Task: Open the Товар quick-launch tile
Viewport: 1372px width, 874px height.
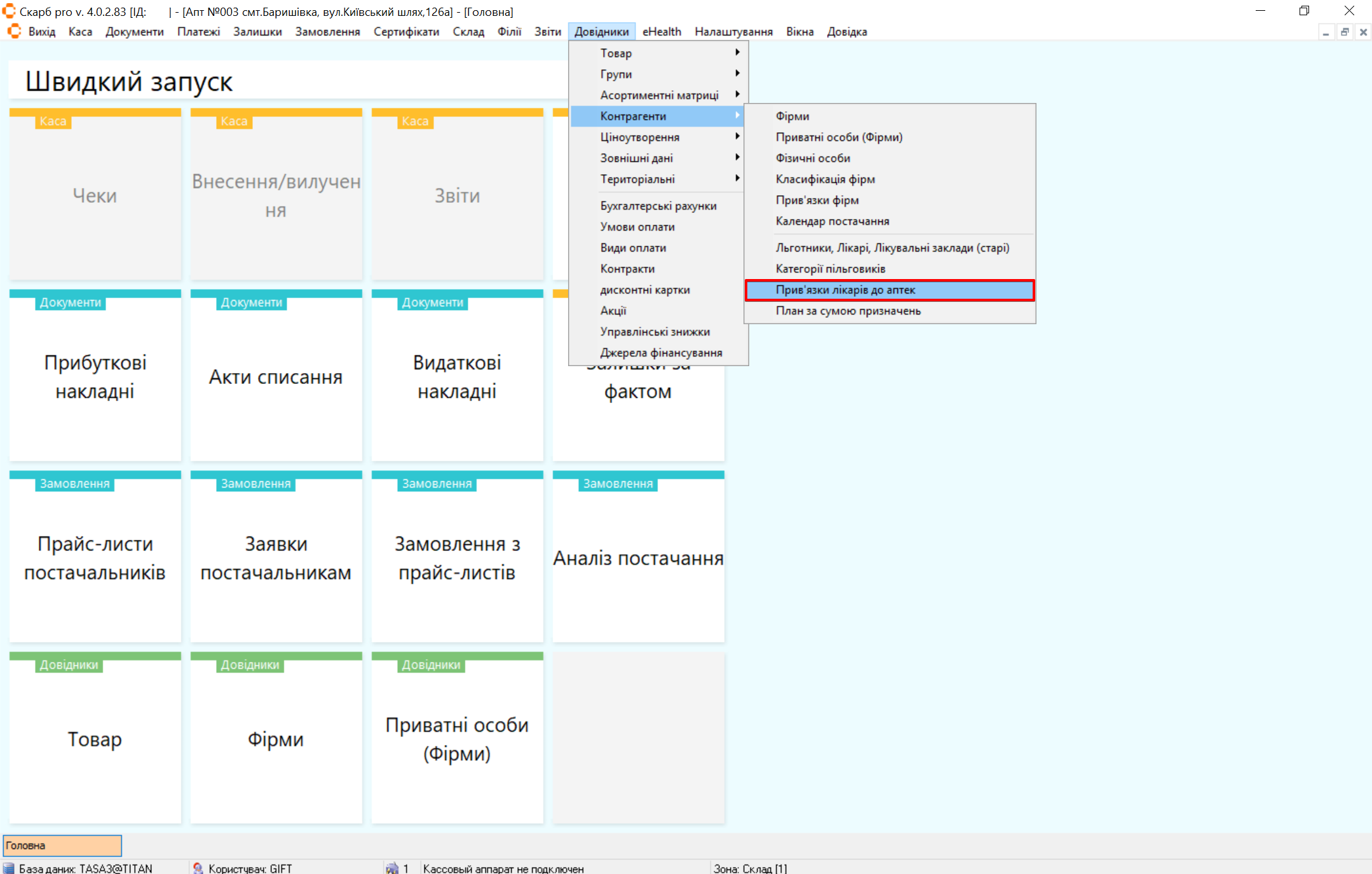Action: [95, 739]
